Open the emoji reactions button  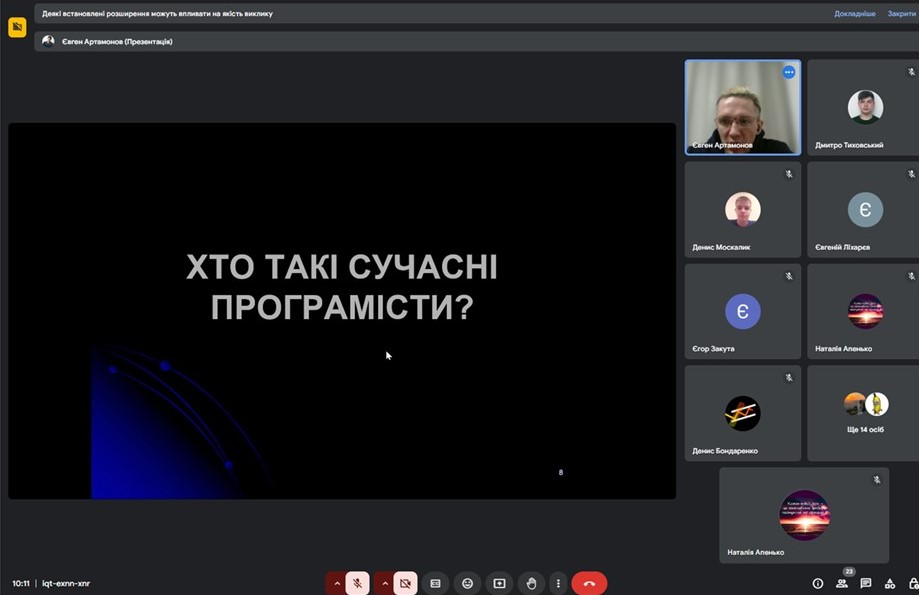[x=467, y=583]
